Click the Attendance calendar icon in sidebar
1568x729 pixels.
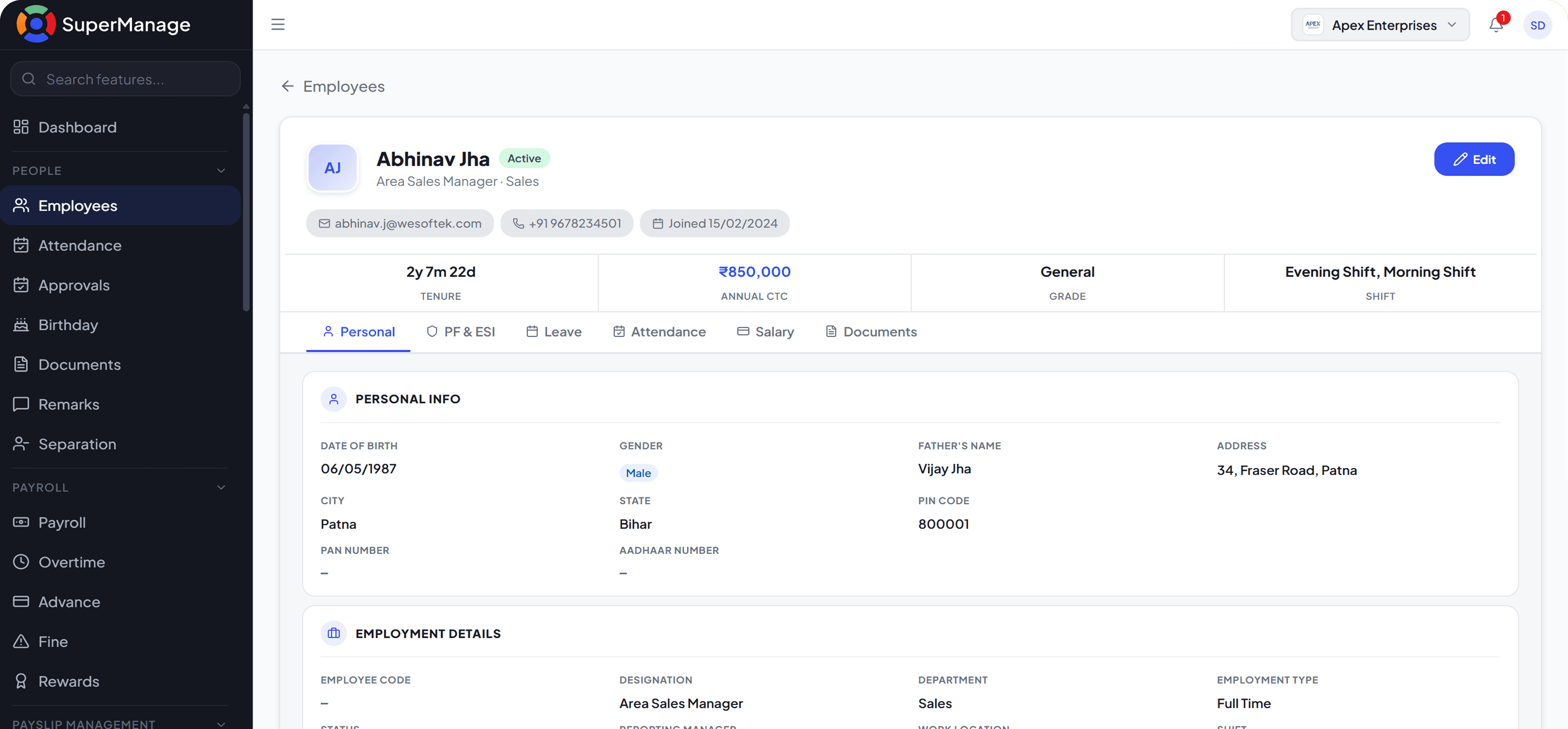pos(21,245)
